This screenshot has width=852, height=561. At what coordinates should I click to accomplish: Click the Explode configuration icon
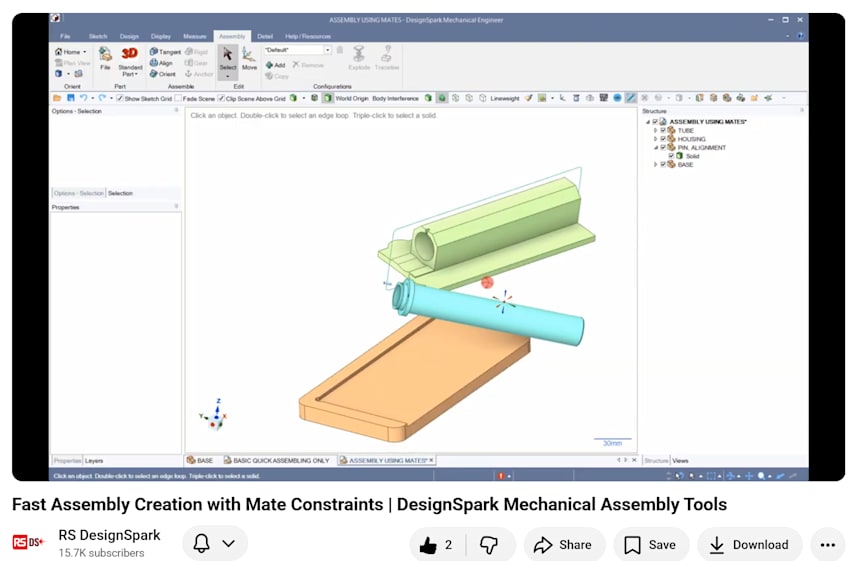(359, 58)
